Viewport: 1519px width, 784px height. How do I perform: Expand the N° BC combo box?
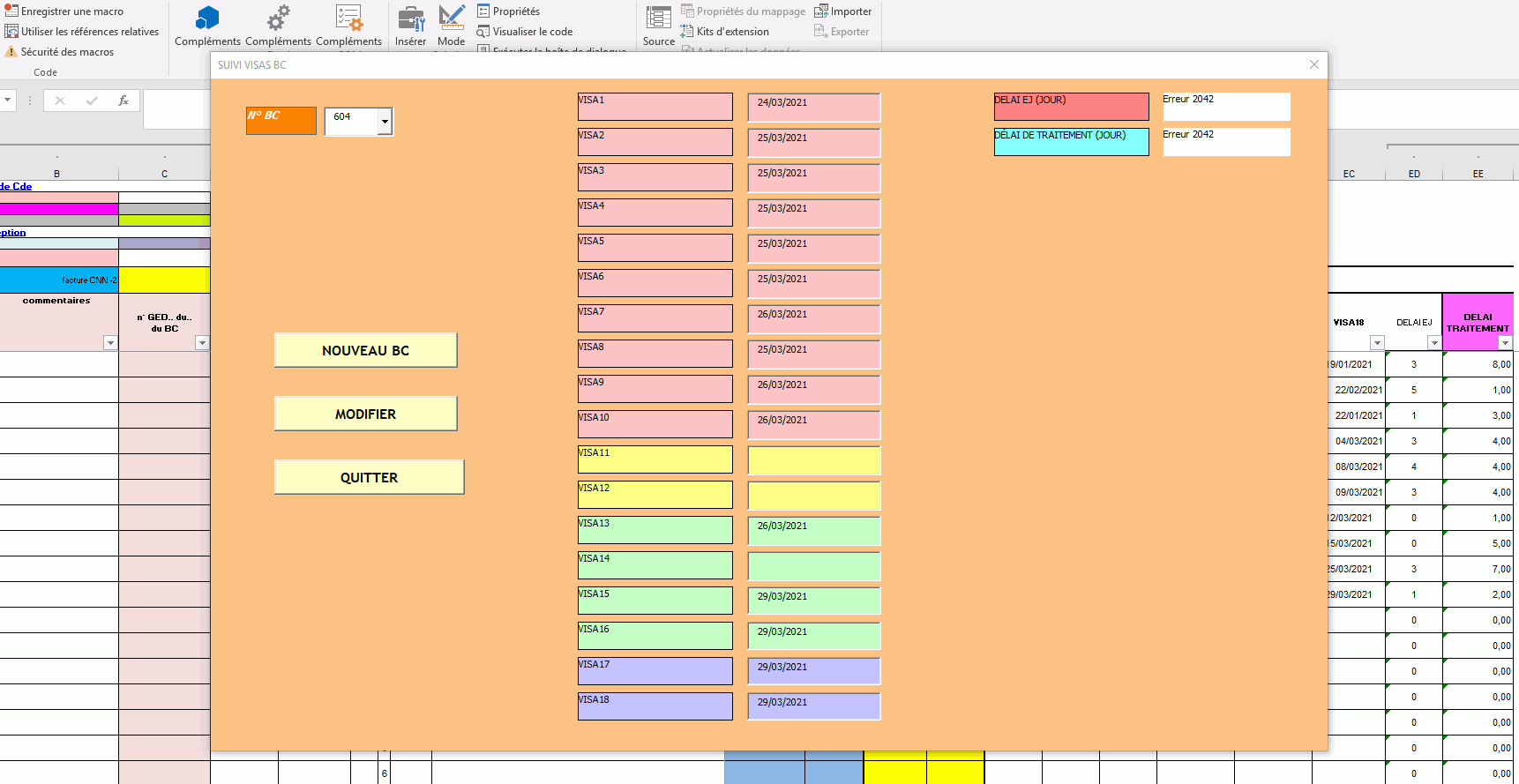point(385,122)
